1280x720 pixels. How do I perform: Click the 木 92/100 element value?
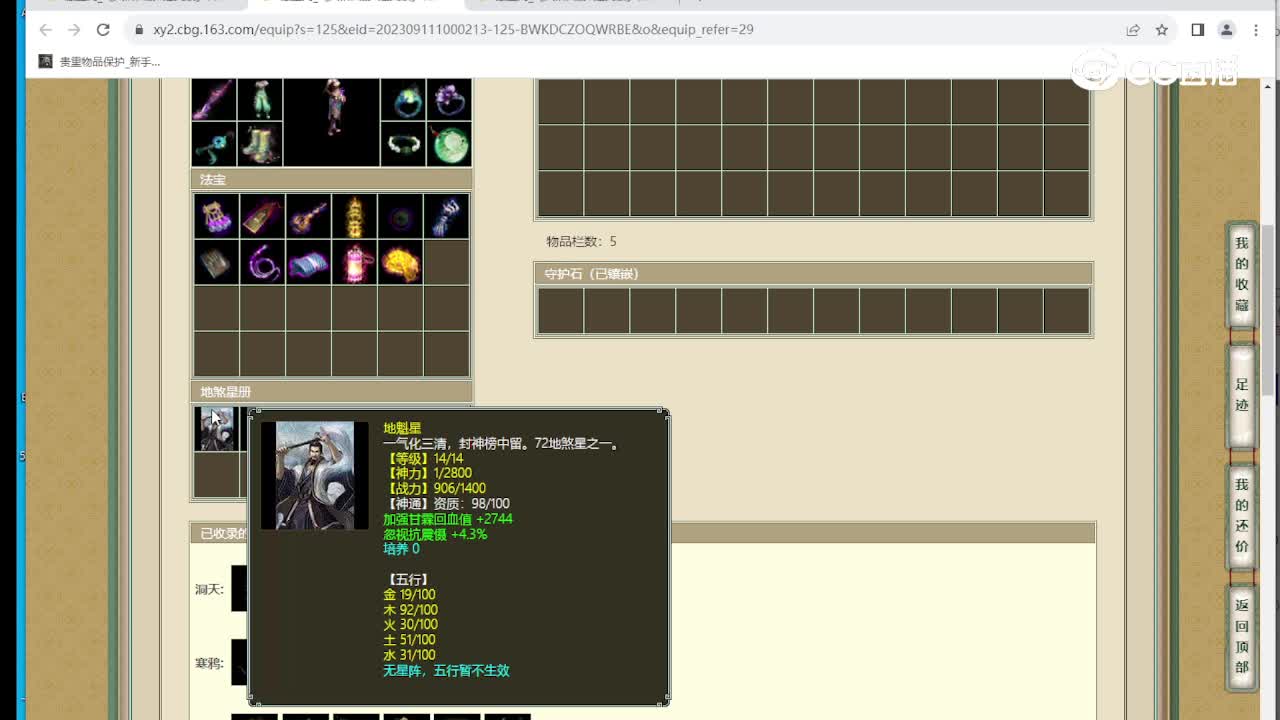click(x=410, y=610)
